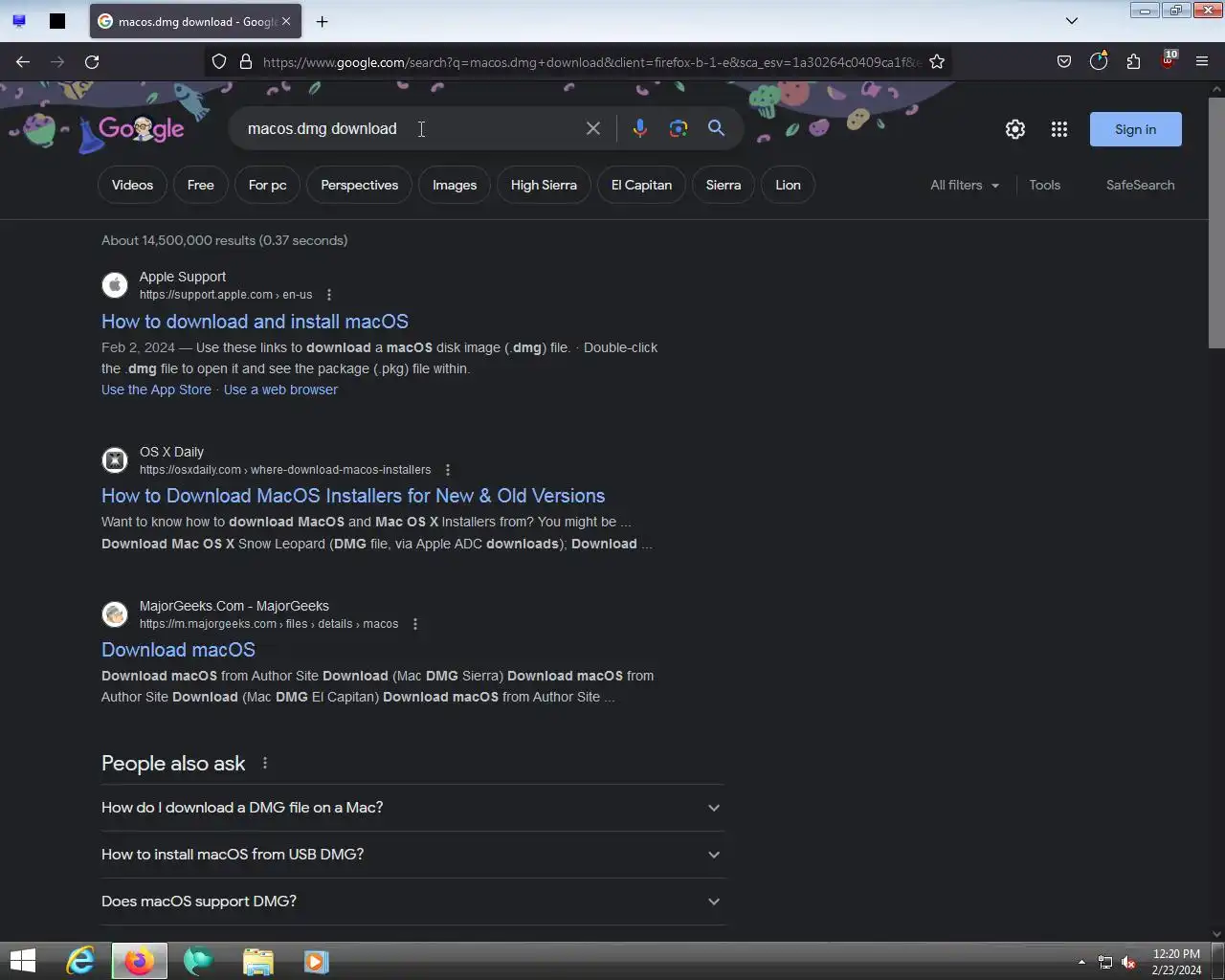Close the macos.dmg download tab

[x=285, y=21]
